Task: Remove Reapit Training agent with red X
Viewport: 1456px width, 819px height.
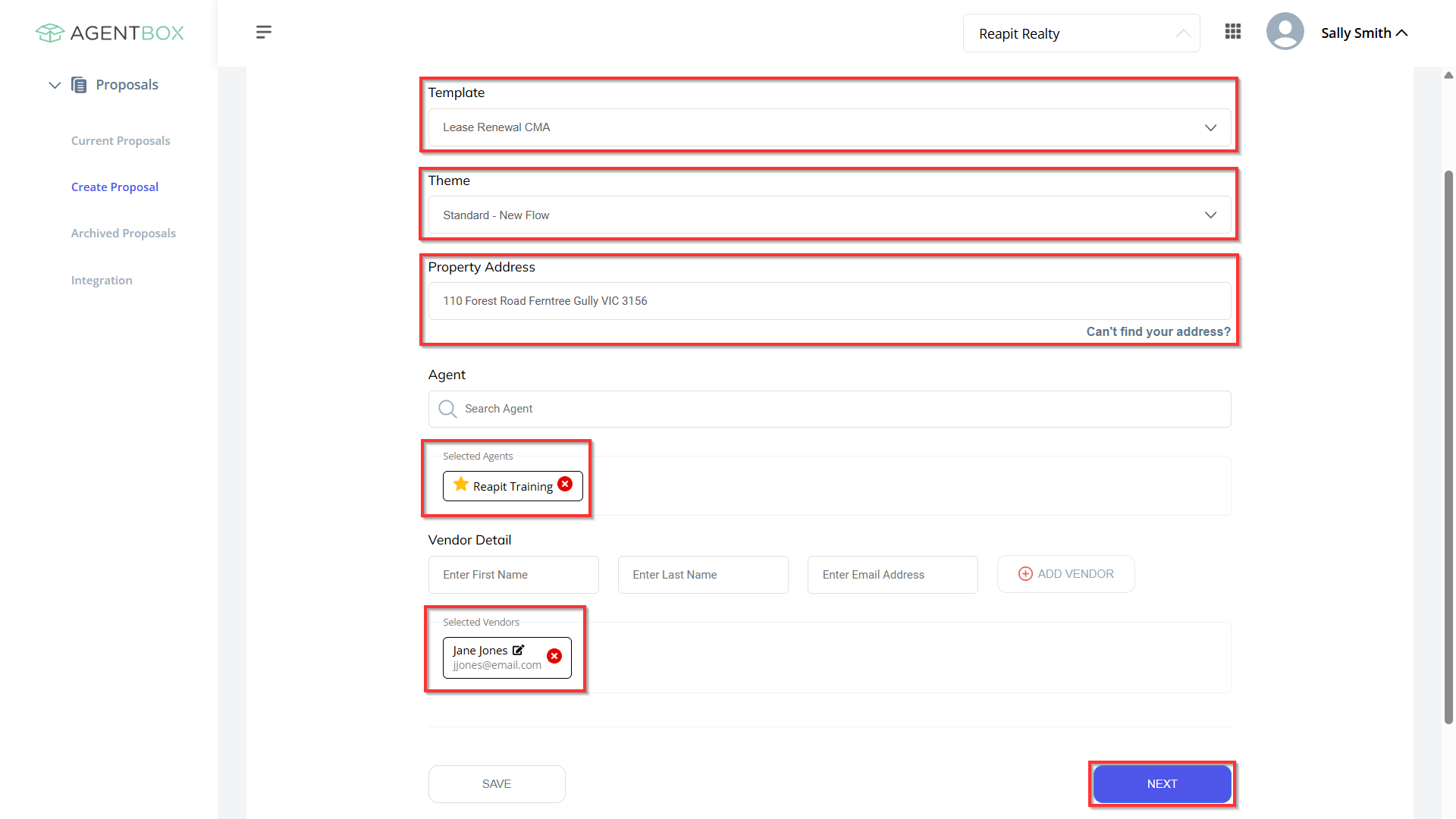Action: (x=565, y=484)
